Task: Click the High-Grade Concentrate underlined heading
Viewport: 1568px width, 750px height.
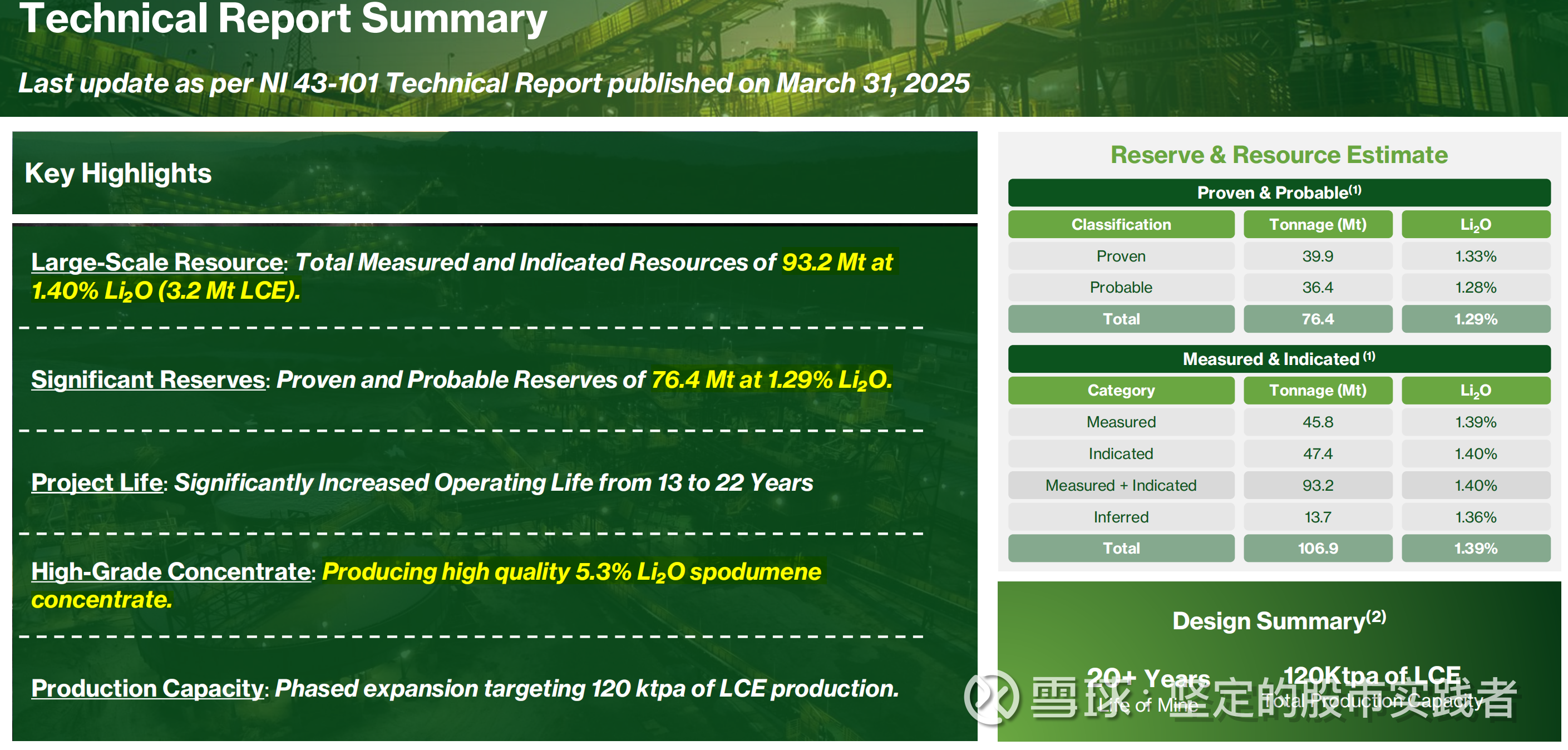Action: (x=171, y=571)
